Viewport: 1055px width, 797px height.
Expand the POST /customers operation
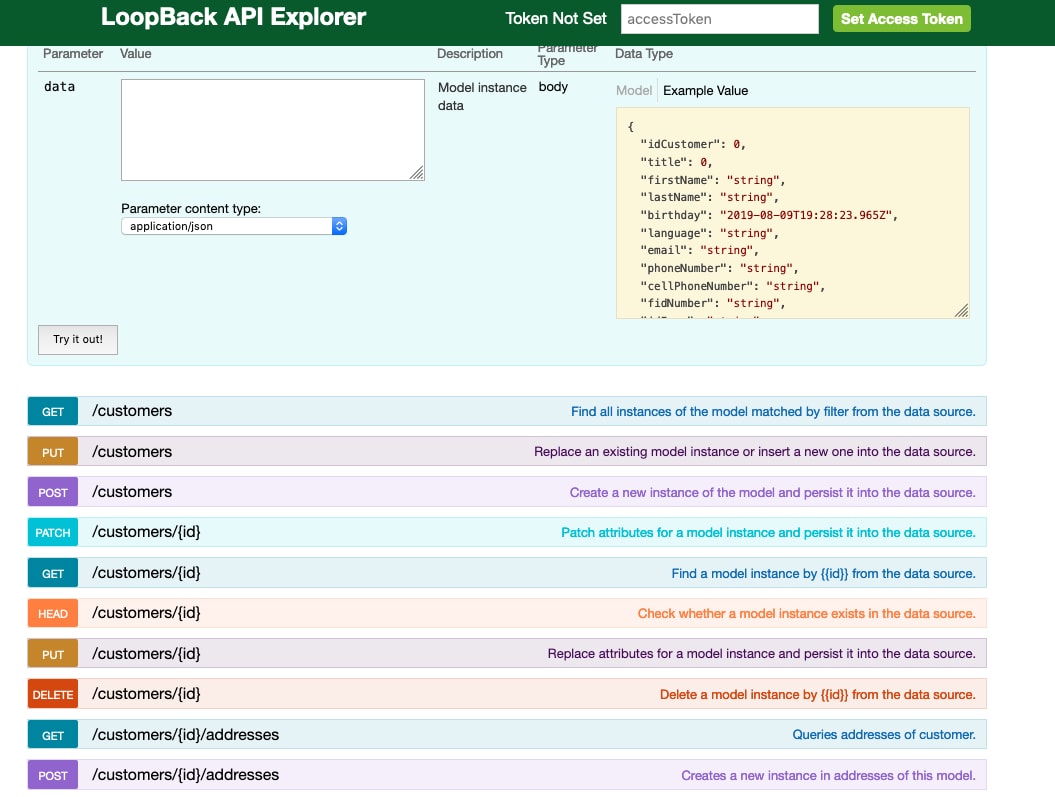coord(507,492)
